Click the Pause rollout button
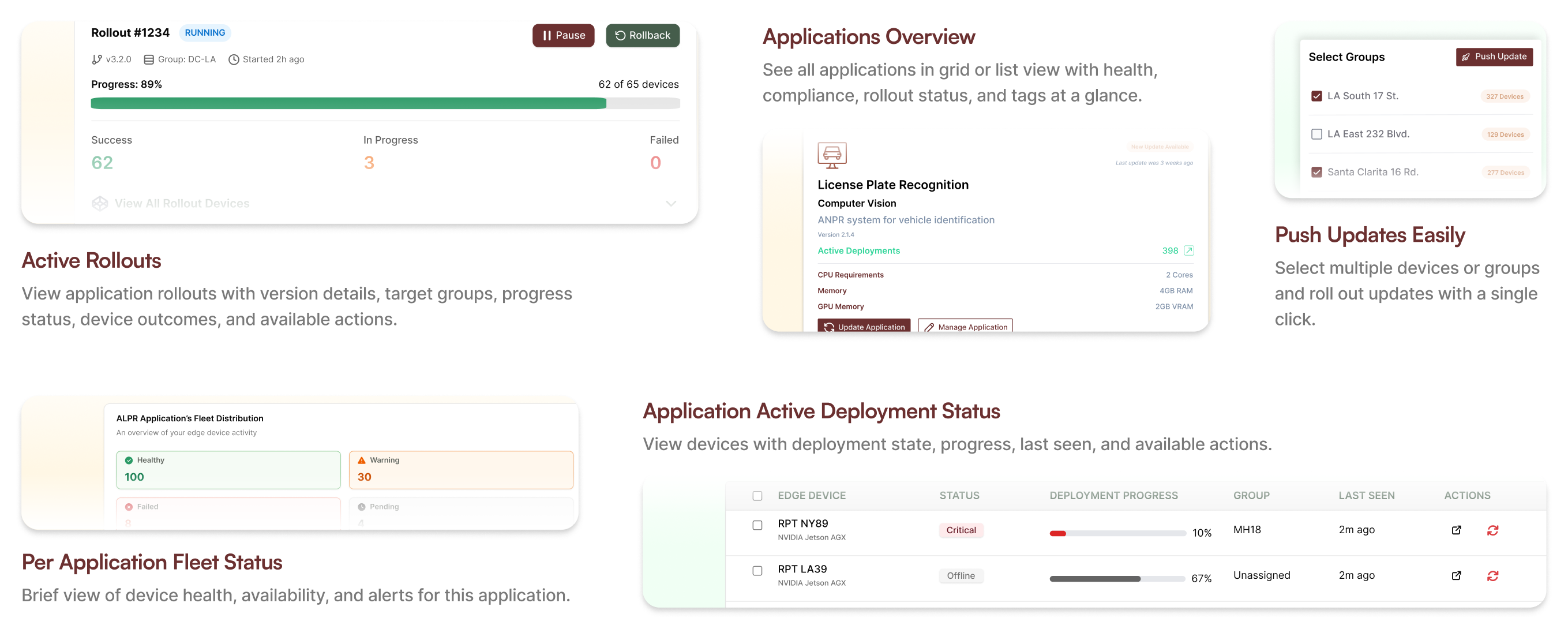 point(563,35)
